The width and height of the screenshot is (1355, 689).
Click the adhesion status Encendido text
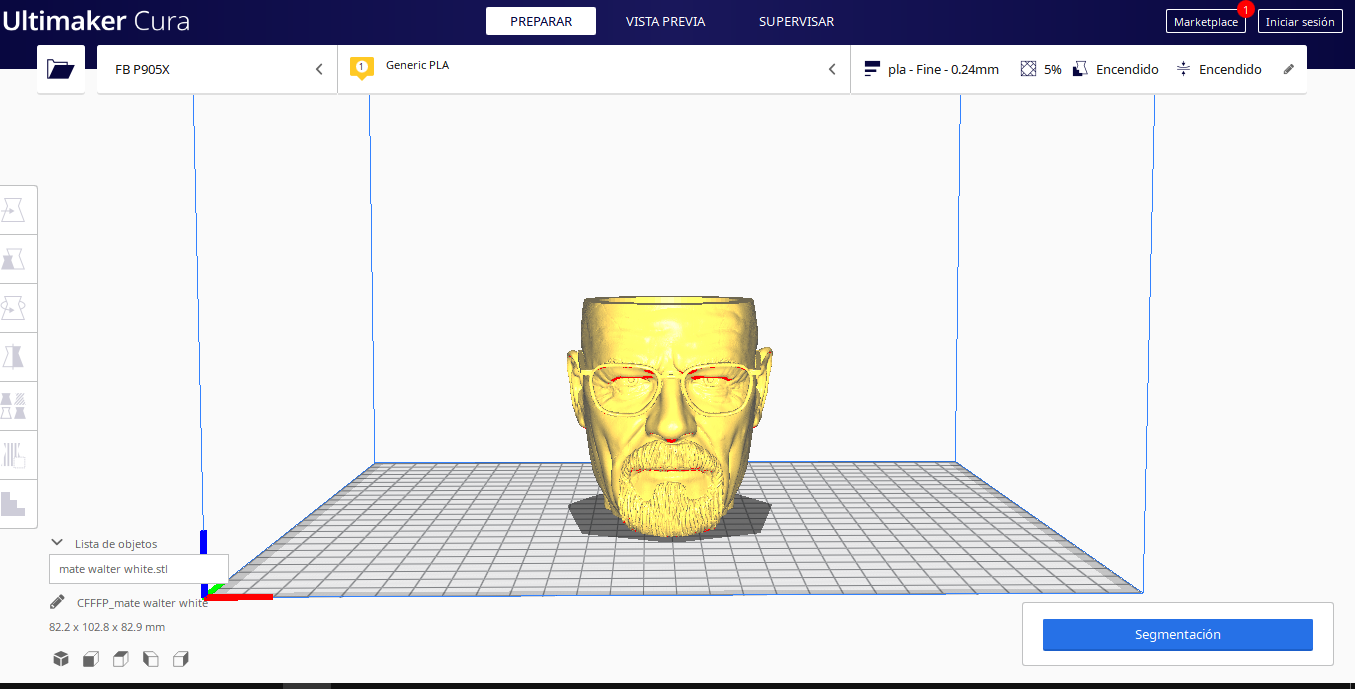click(x=1230, y=69)
